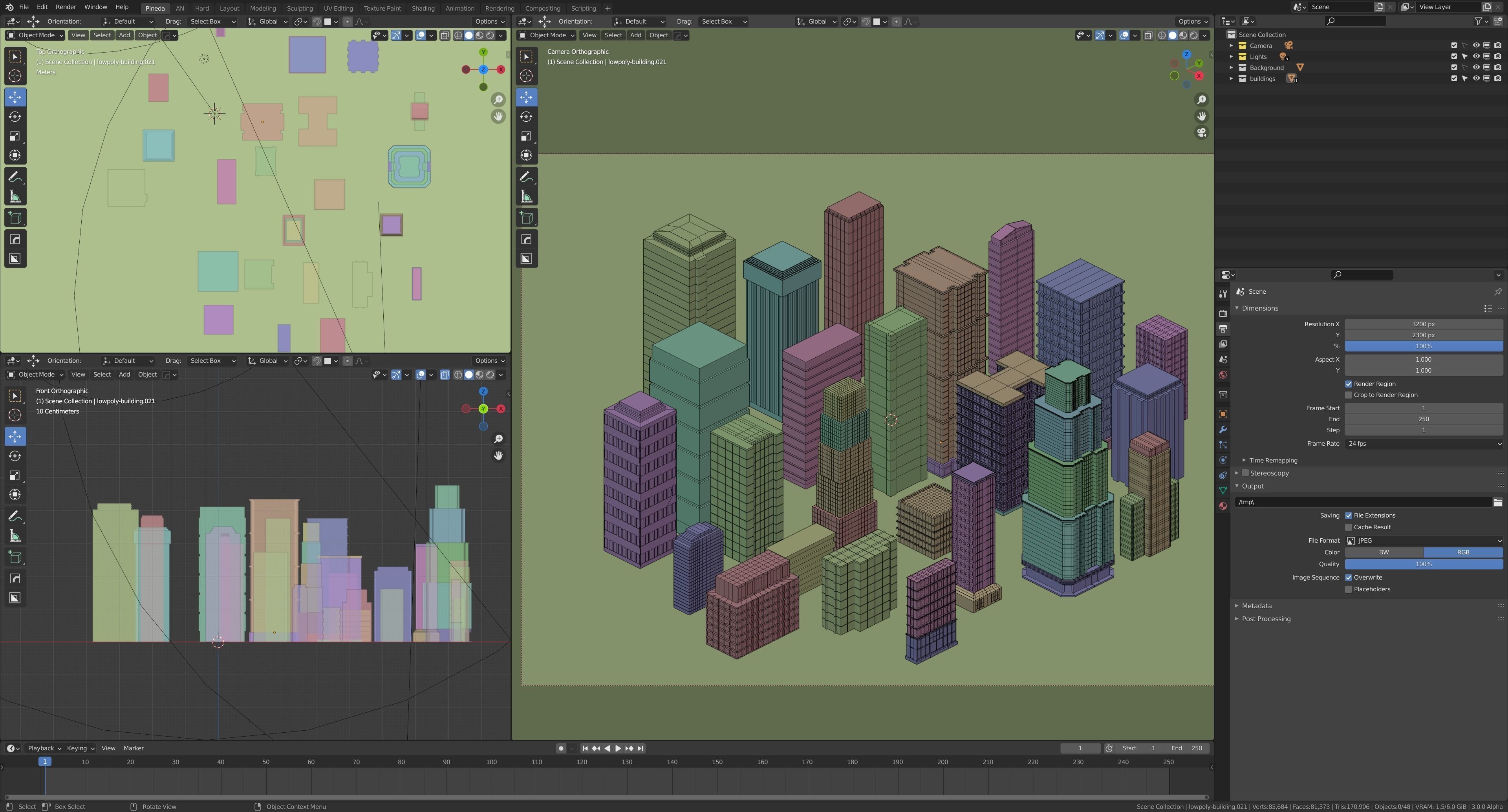Open the Render menu
This screenshot has height=812, width=1508.
point(66,7)
